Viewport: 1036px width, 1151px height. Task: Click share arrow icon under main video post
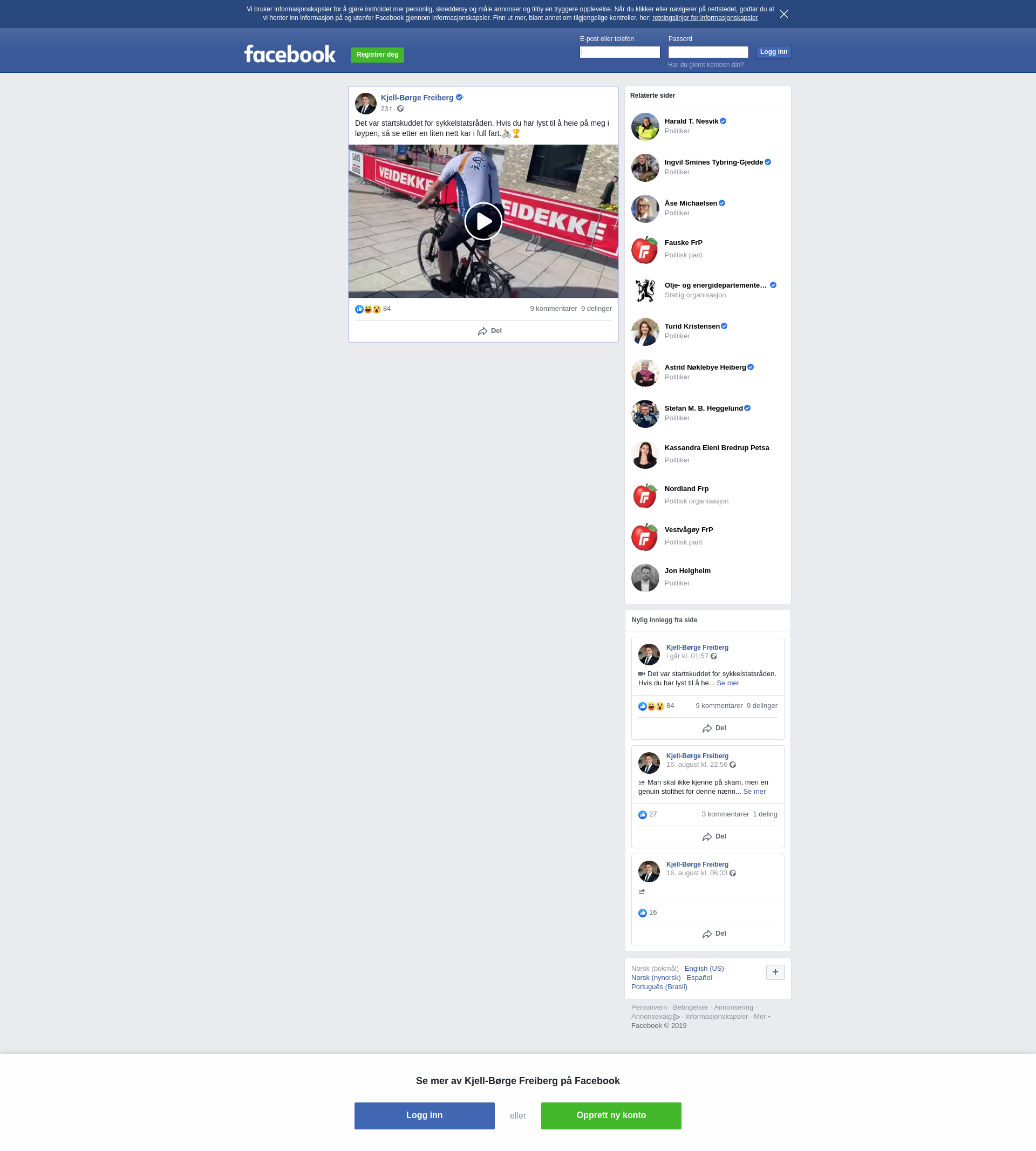[x=482, y=331]
